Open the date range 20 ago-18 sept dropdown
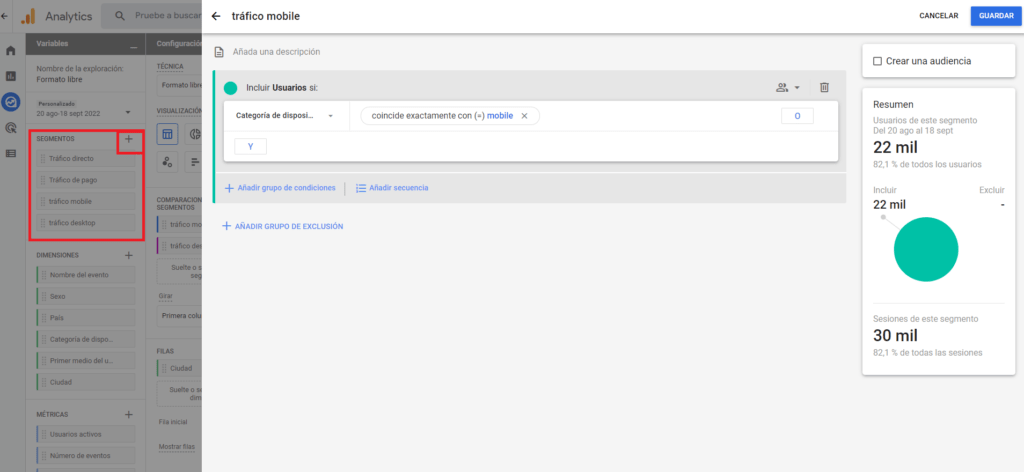This screenshot has width=1024, height=472. (x=84, y=113)
